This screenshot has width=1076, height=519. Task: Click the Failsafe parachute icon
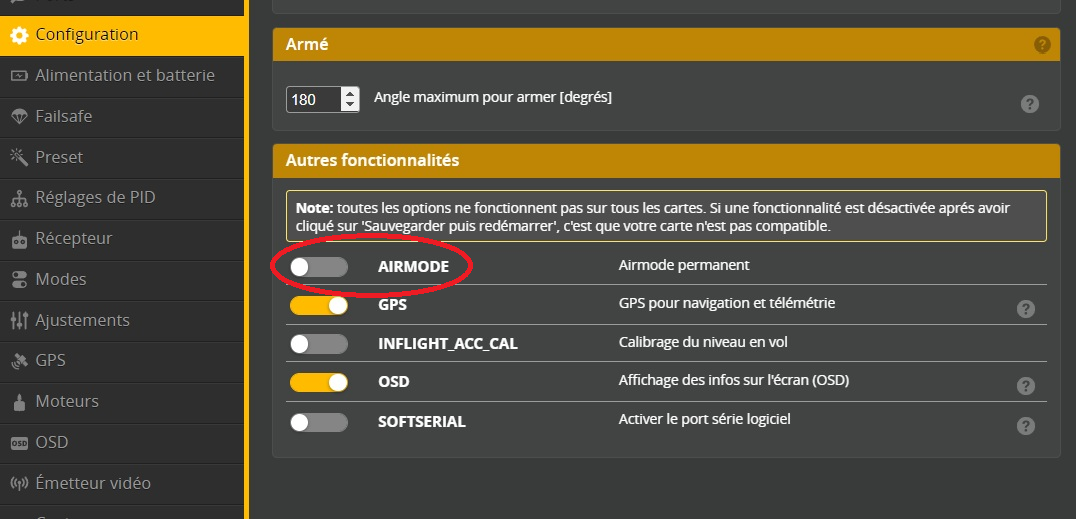(x=19, y=117)
